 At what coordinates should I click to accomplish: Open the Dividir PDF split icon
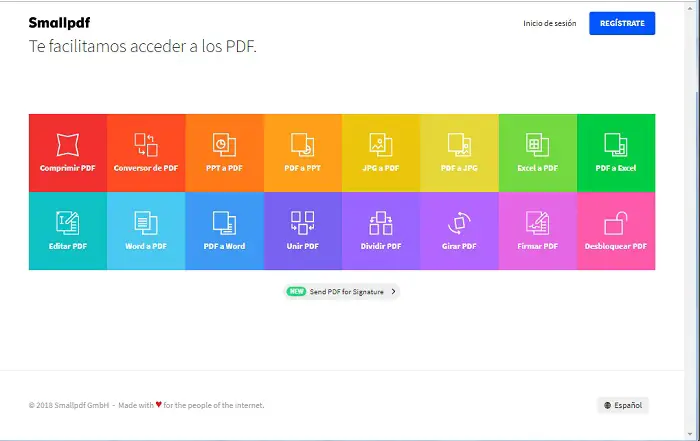[381, 223]
